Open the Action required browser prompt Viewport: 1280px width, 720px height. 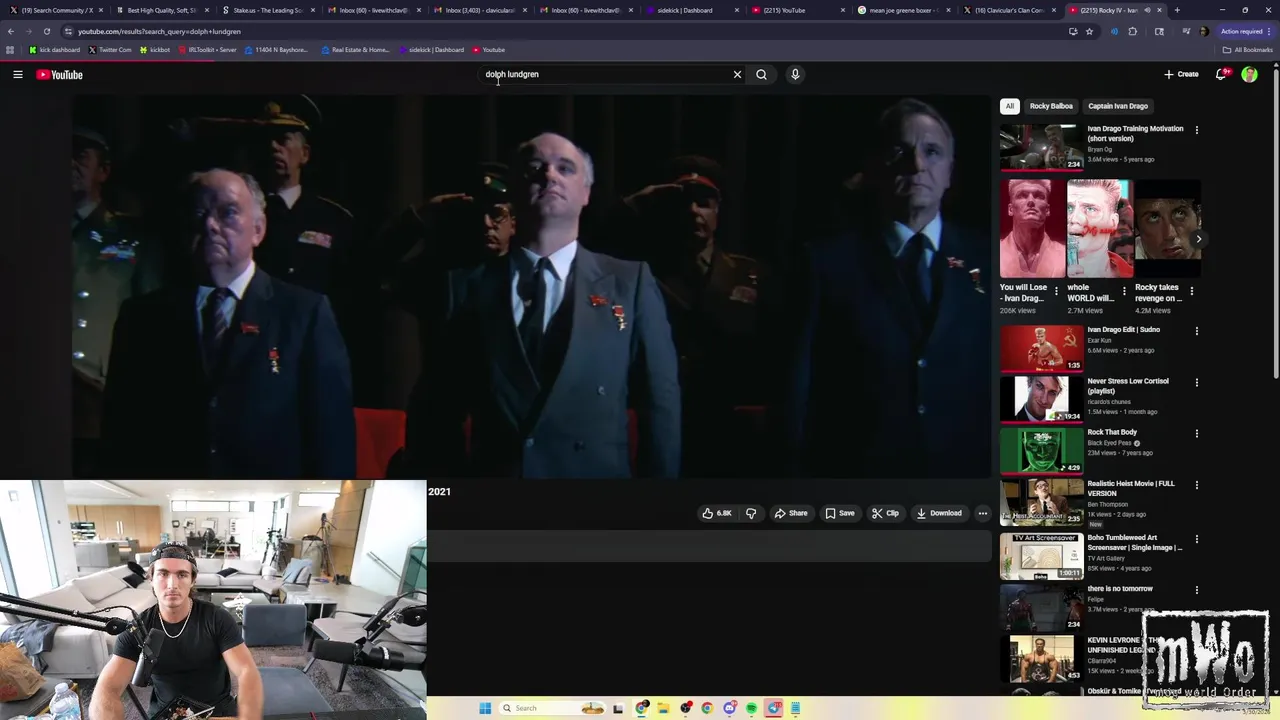point(1243,31)
